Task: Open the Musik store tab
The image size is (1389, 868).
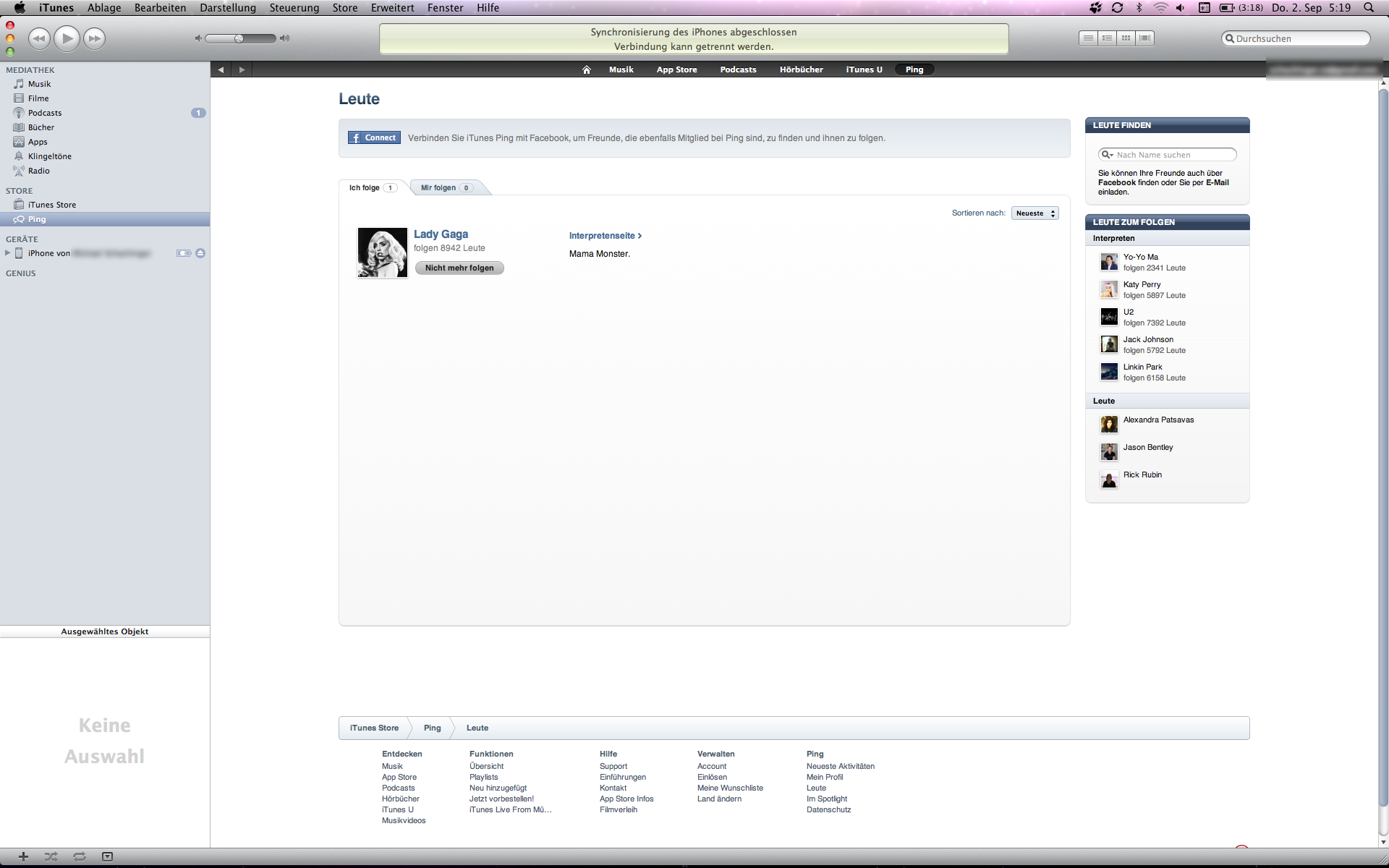Action: coord(621,69)
